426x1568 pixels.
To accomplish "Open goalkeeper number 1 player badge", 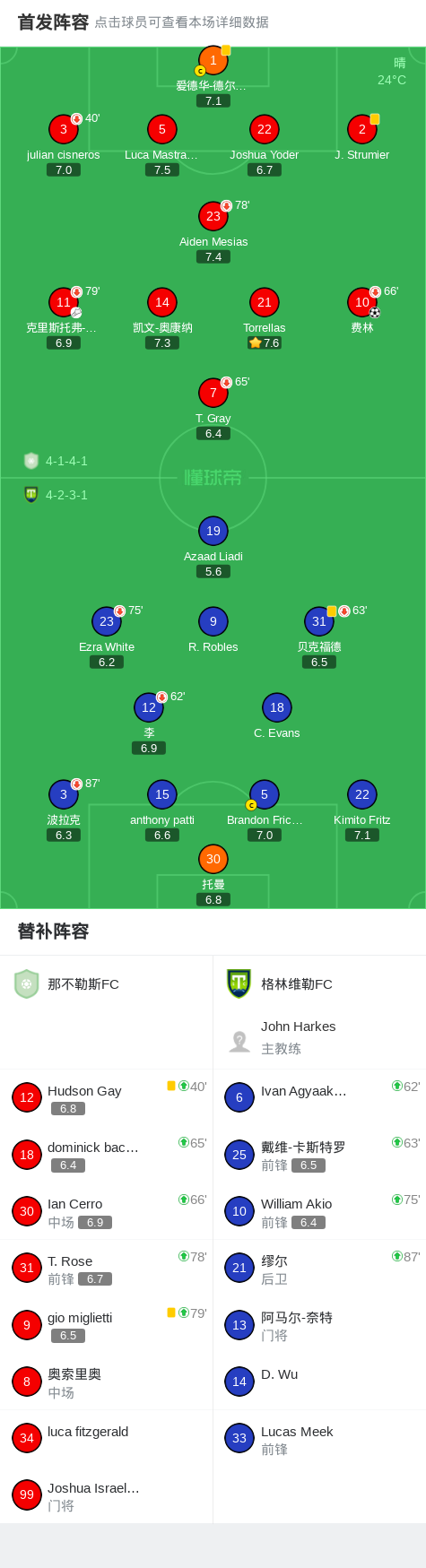I will (213, 60).
